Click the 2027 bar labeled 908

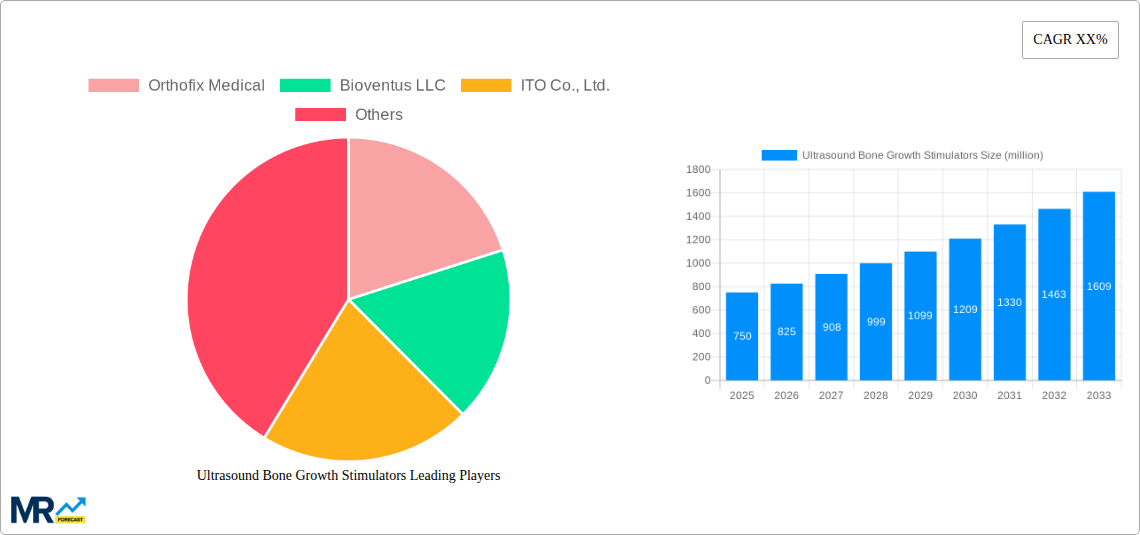[831, 327]
